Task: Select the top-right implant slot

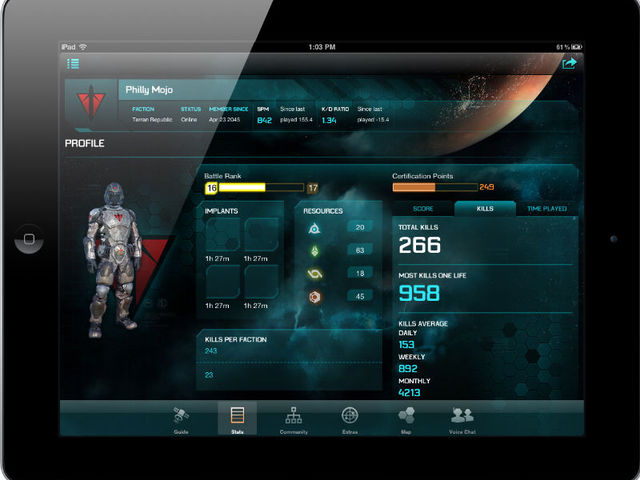Action: pyautogui.click(x=261, y=234)
